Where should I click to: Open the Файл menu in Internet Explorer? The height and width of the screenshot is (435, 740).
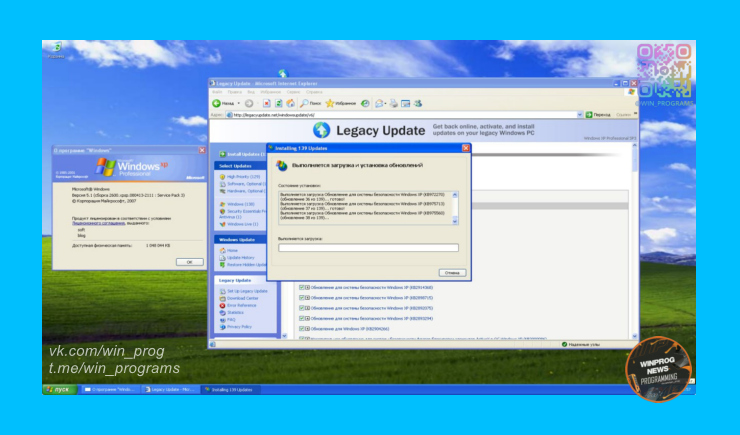click(217, 92)
